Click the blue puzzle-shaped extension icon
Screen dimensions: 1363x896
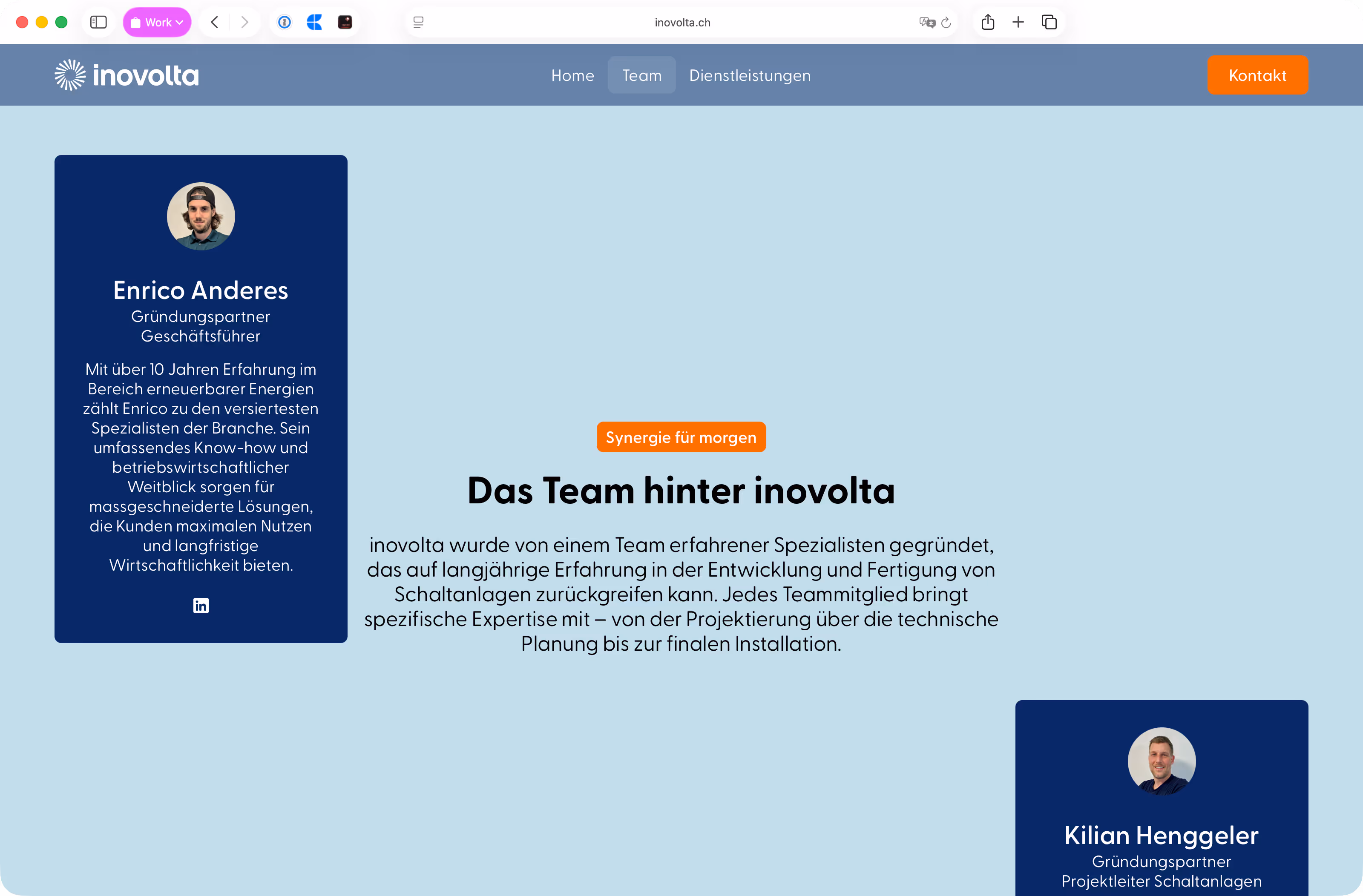(314, 22)
